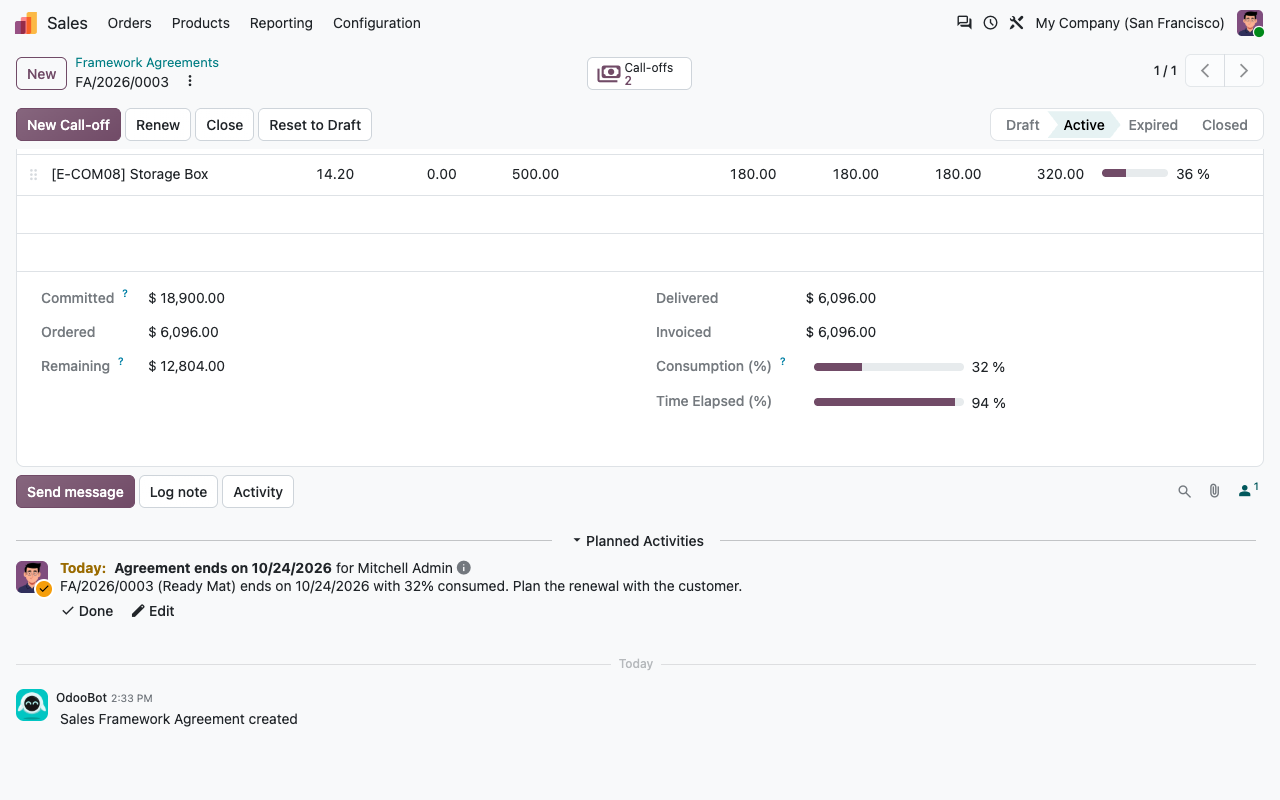Click the Time Elapsed (%) progress bar
This screenshot has height=800, width=1280.
point(889,402)
